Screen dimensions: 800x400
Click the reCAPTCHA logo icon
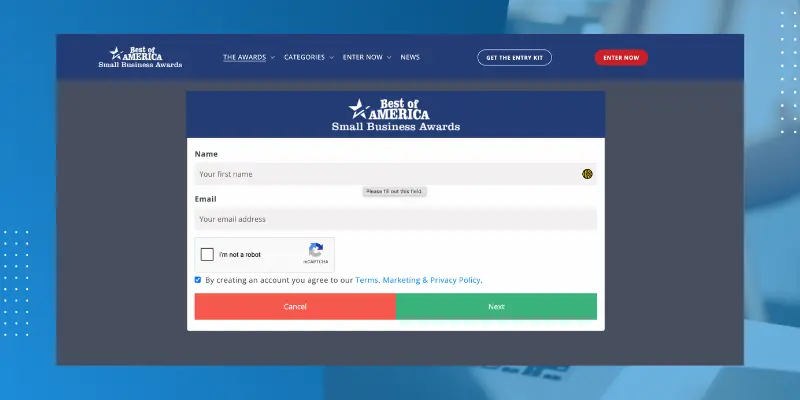[316, 250]
